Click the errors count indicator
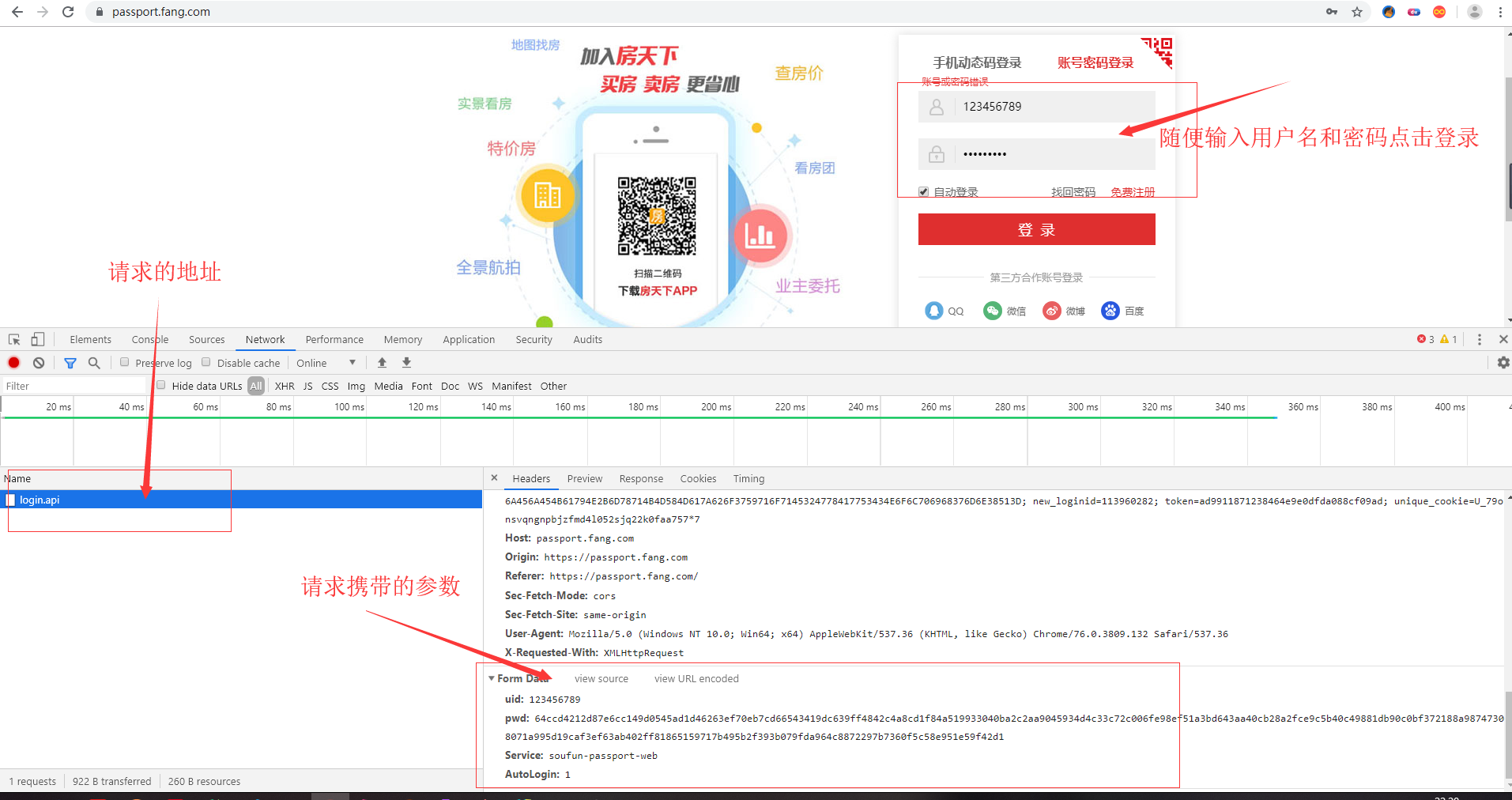The width and height of the screenshot is (1512, 800). (1426, 339)
